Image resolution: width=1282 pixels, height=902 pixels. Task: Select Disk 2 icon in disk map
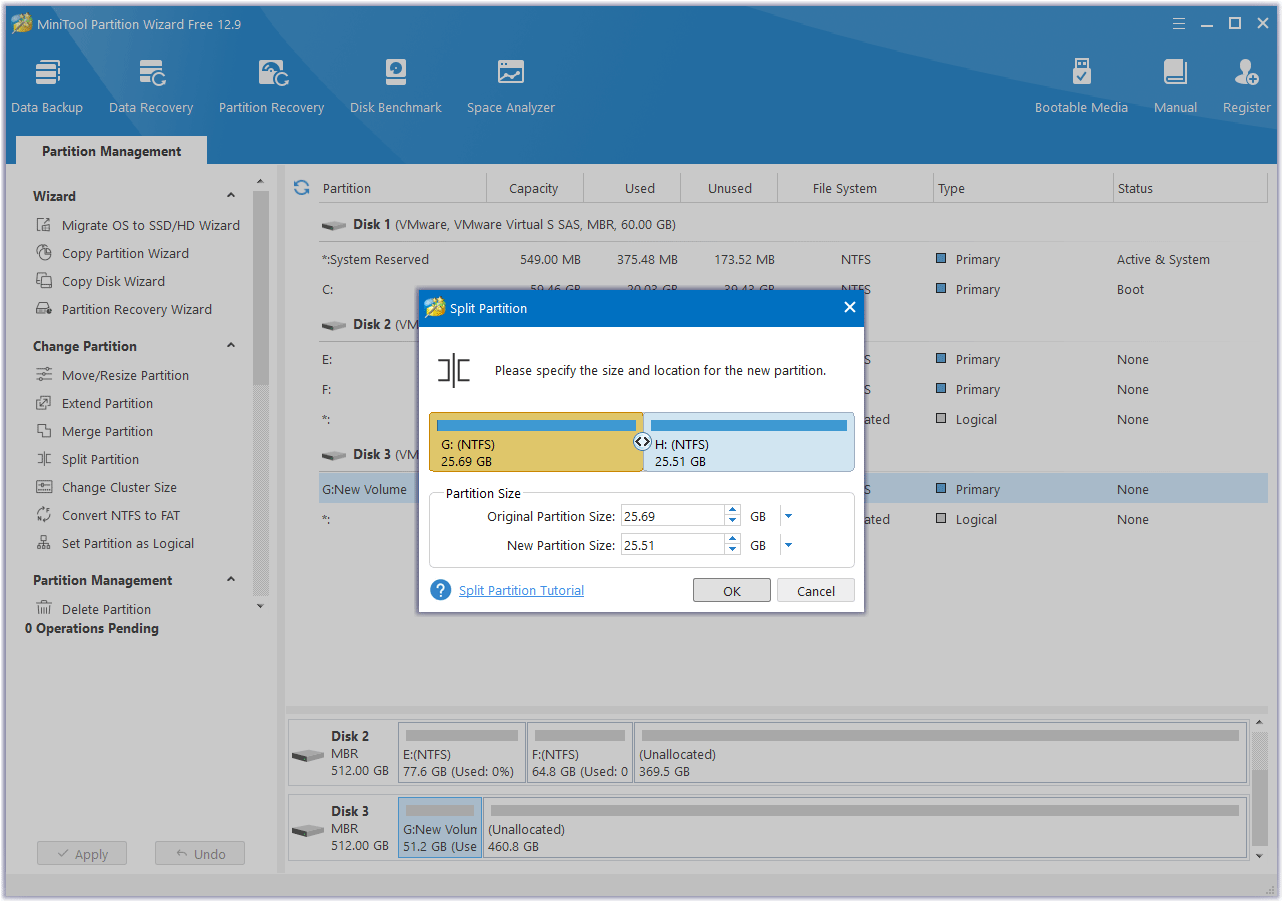point(308,755)
